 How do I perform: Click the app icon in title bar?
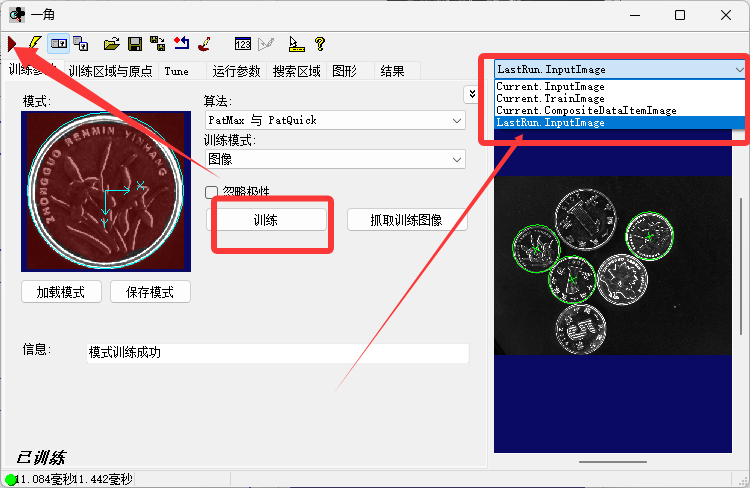17,15
